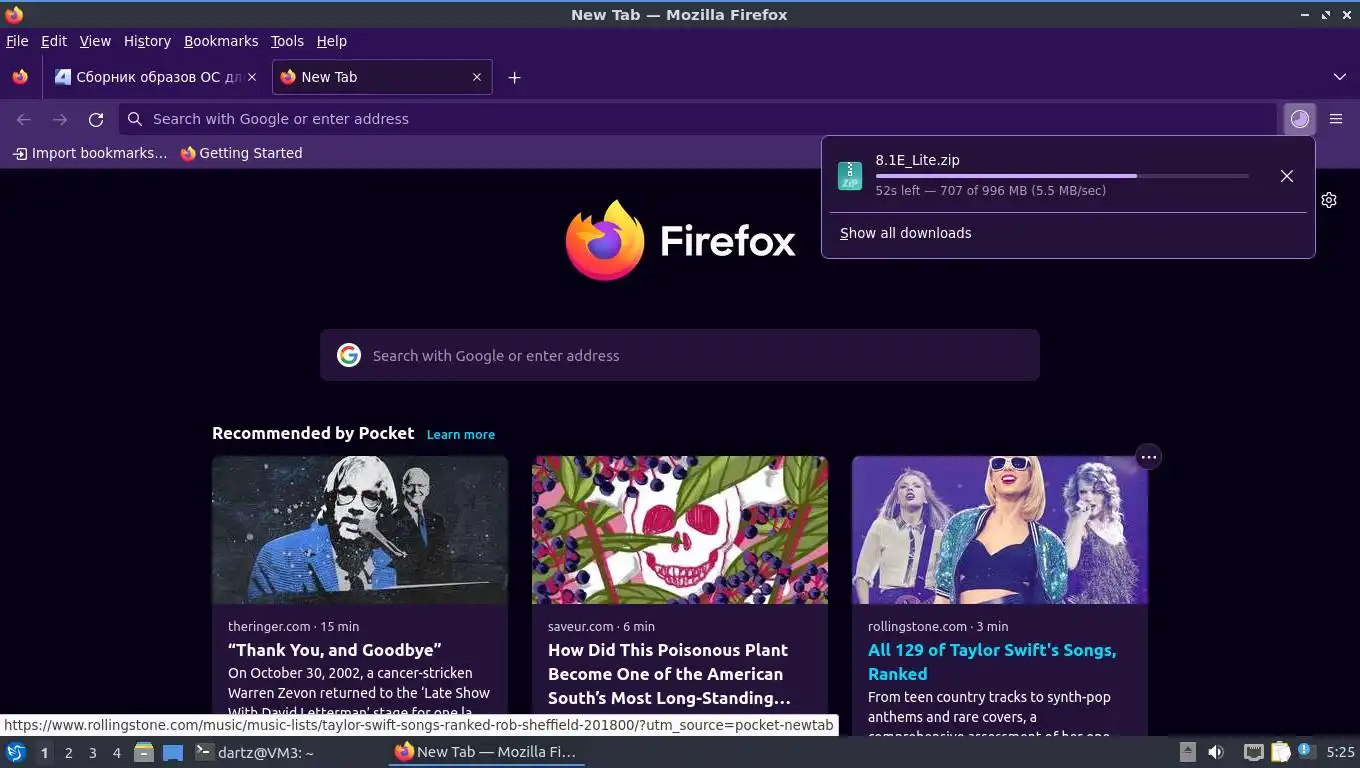Image resolution: width=1360 pixels, height=768 pixels.
Task: Open the volume speaker tray icon
Action: [x=1216, y=752]
